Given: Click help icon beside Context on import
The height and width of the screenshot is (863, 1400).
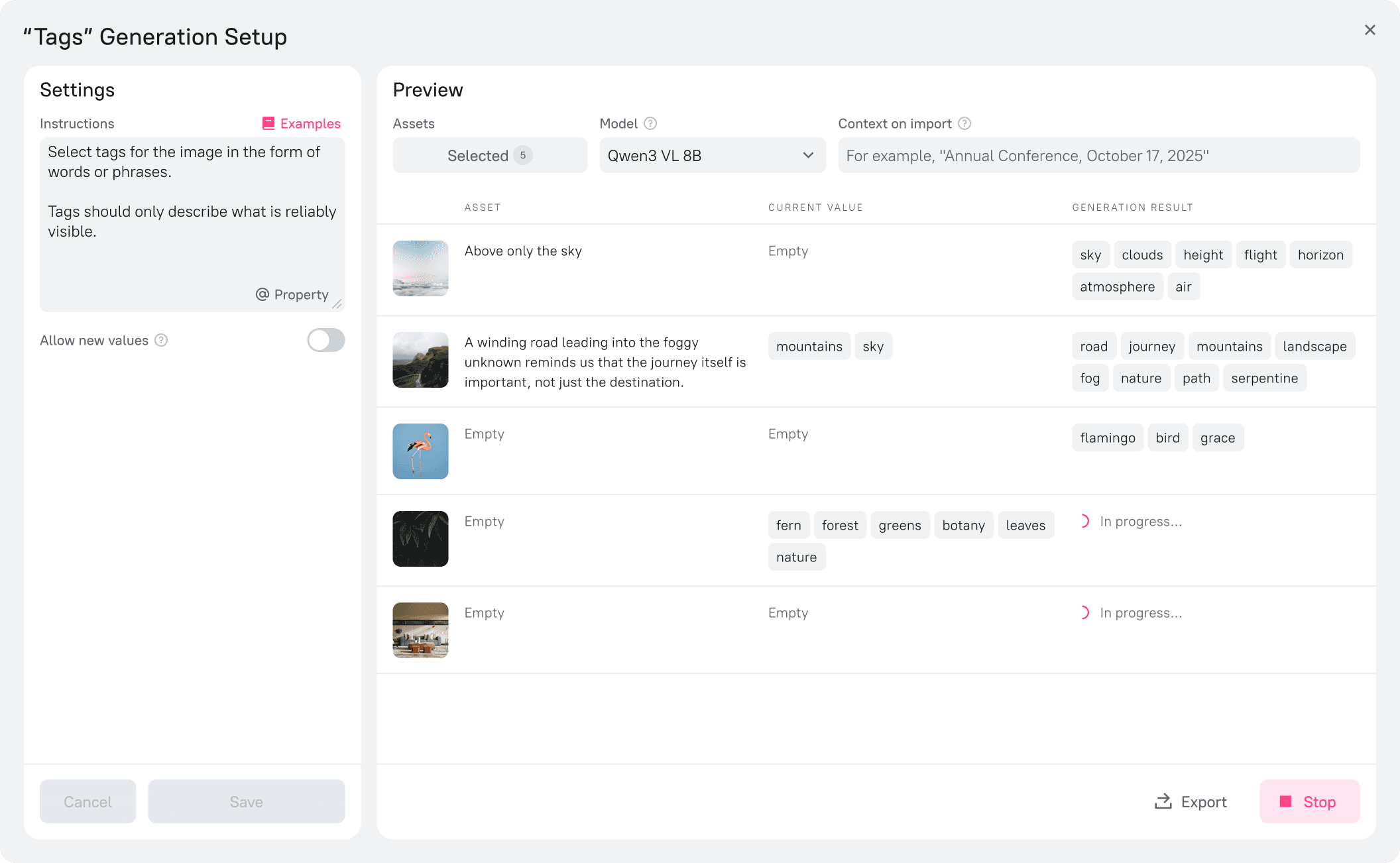Looking at the screenshot, I should [x=964, y=123].
